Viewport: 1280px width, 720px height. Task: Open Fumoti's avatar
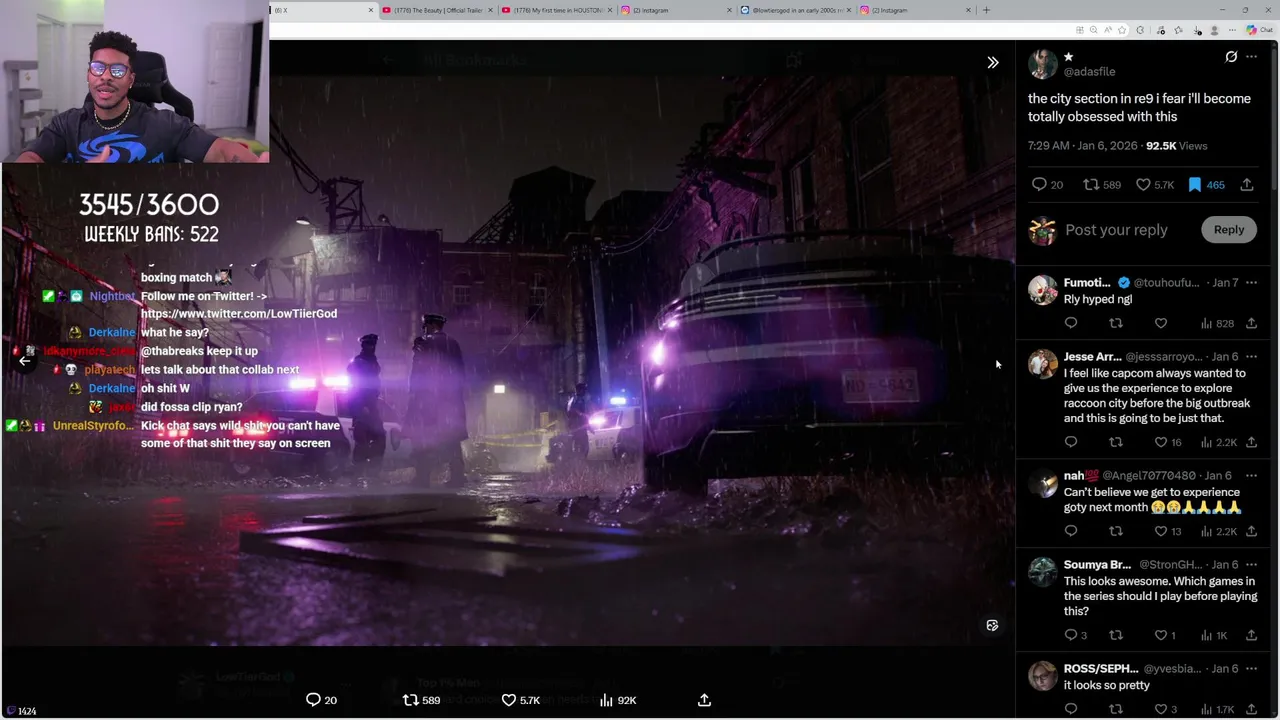pyautogui.click(x=1042, y=290)
